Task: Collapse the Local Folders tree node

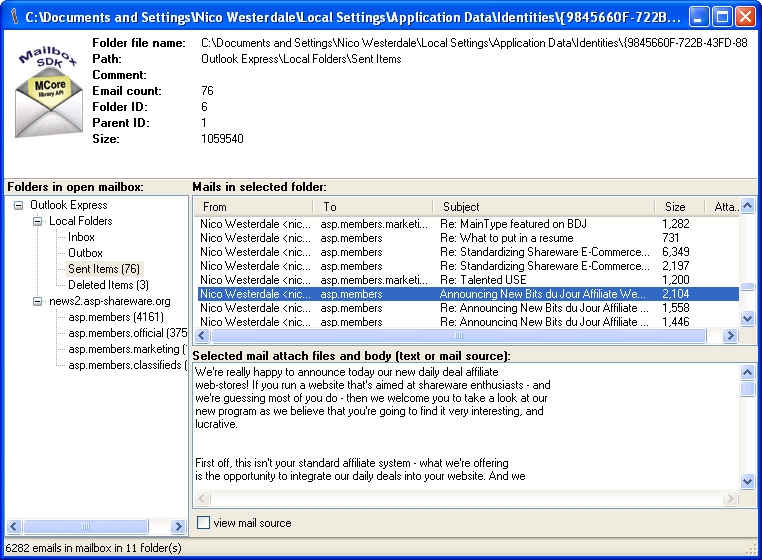Action: click(x=37, y=221)
